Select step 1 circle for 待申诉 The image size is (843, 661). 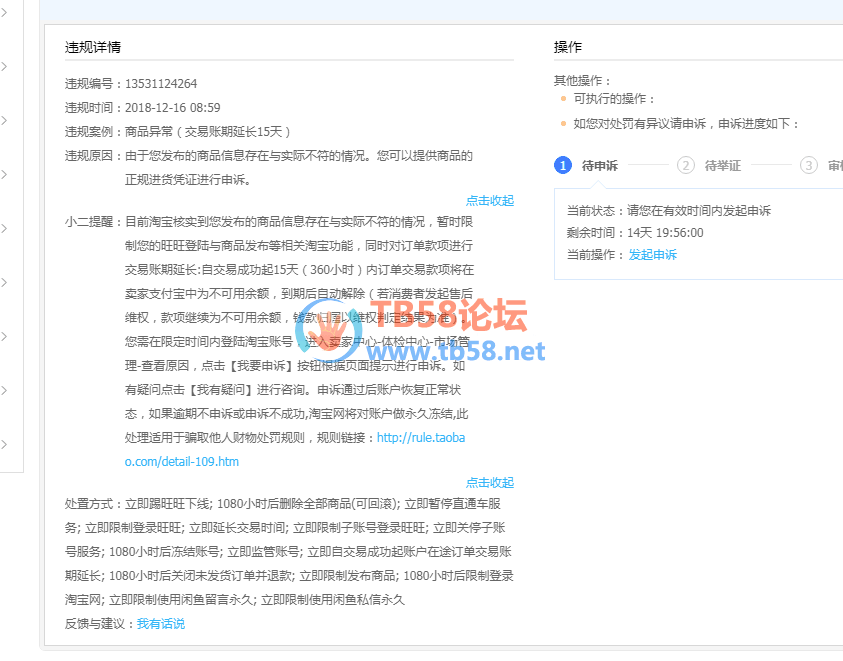[563, 165]
